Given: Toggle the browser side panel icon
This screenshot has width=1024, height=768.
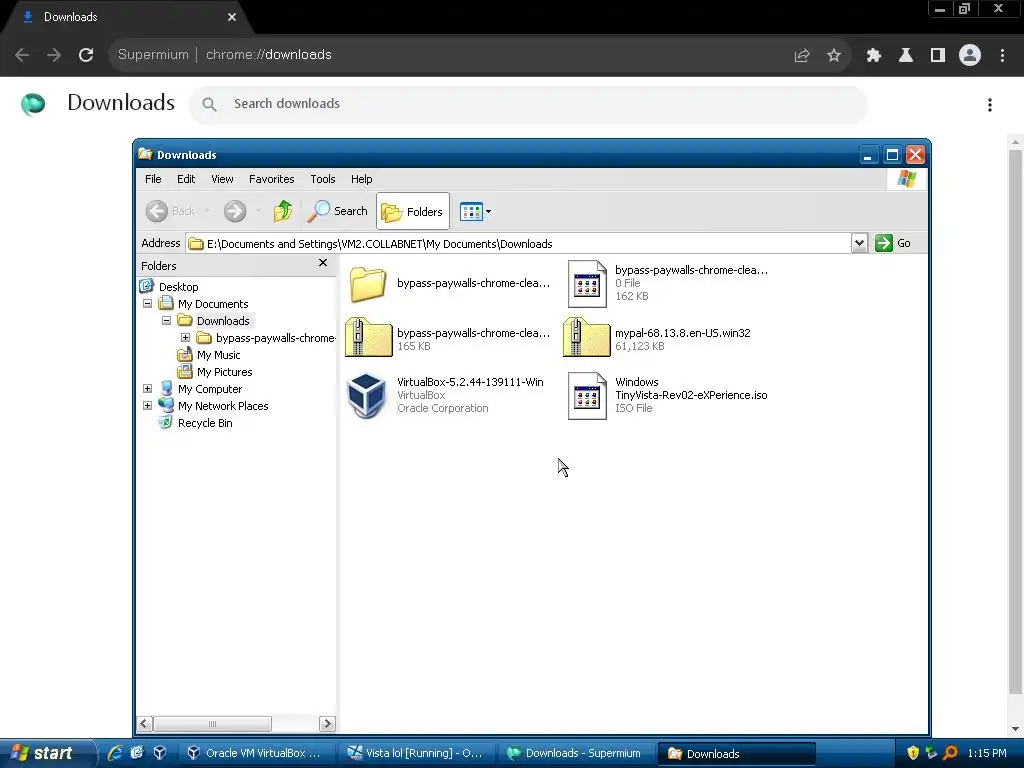Looking at the screenshot, I should coord(938,56).
